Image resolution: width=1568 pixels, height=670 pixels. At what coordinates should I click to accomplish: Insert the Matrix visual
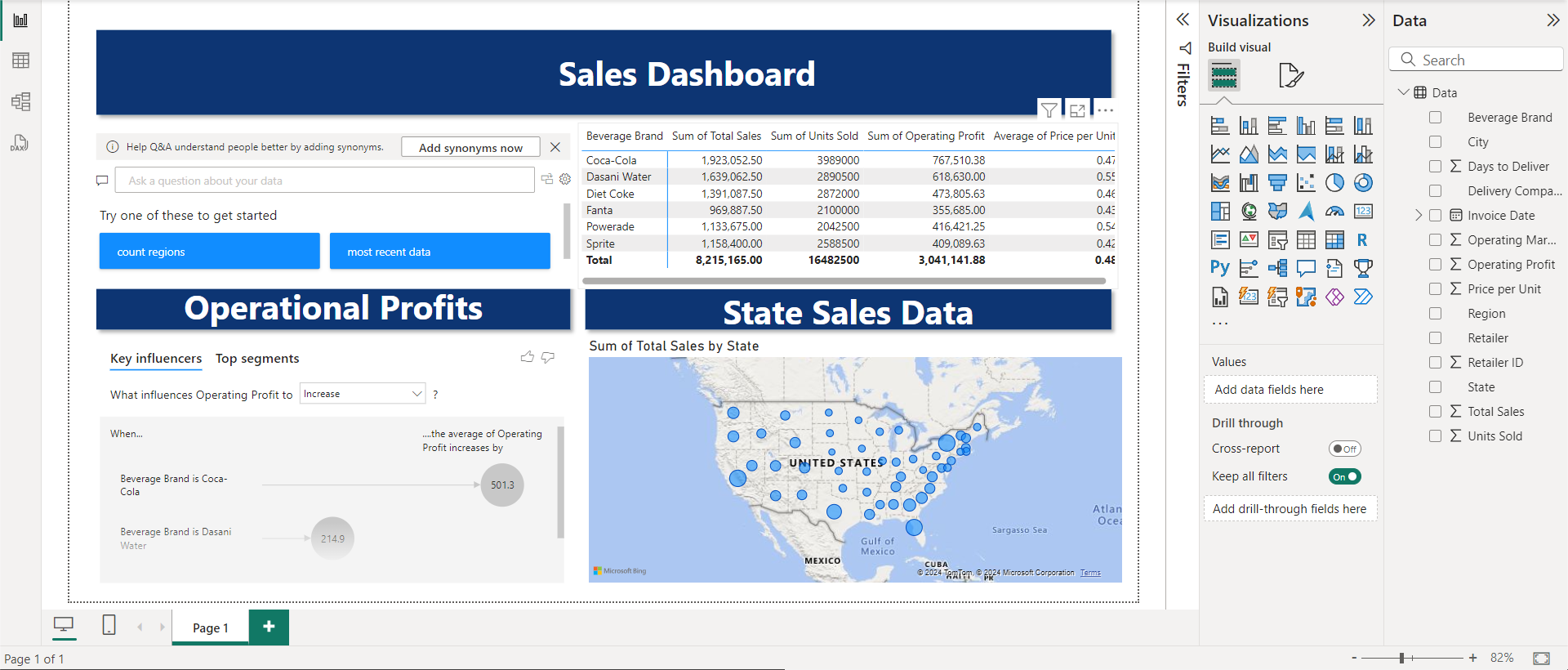point(1334,240)
